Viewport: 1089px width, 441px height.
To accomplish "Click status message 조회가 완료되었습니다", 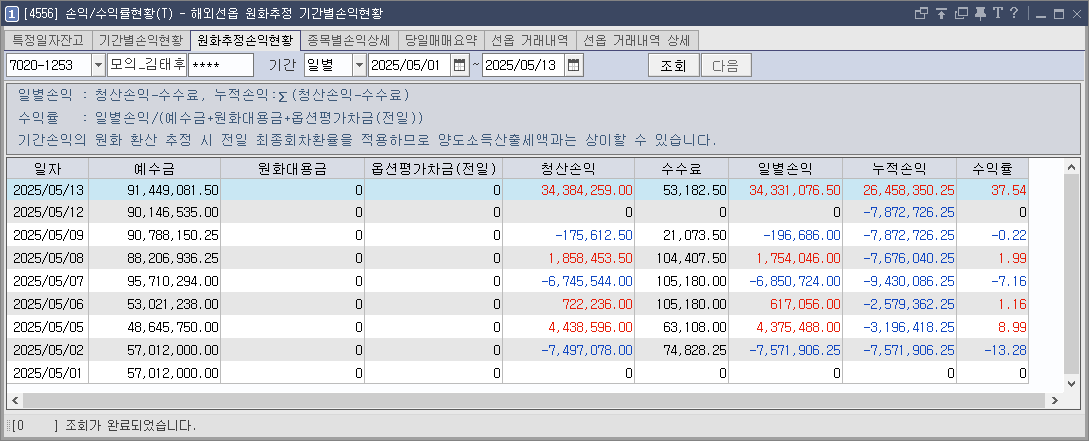I will (131, 425).
